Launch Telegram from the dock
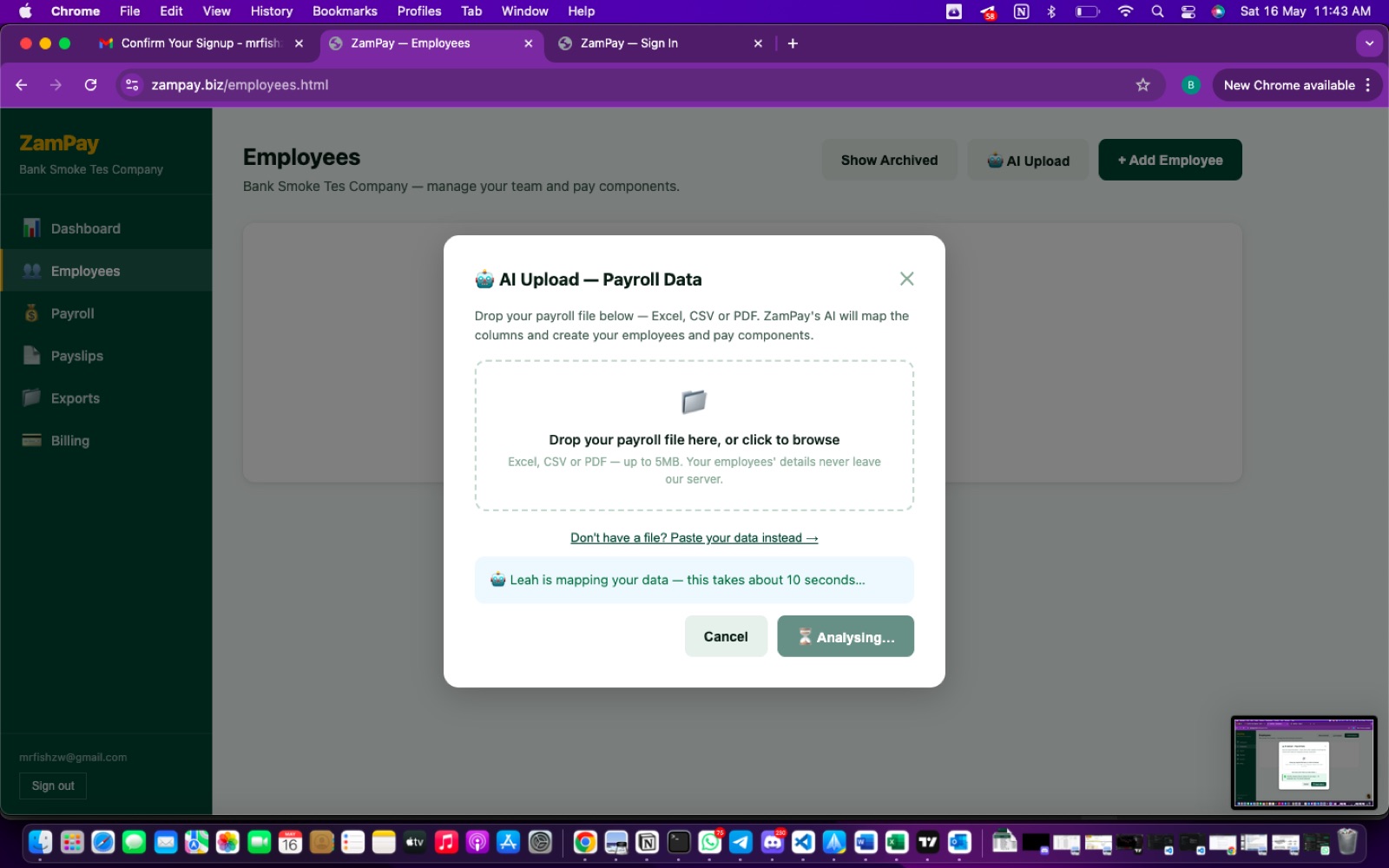 (x=741, y=842)
